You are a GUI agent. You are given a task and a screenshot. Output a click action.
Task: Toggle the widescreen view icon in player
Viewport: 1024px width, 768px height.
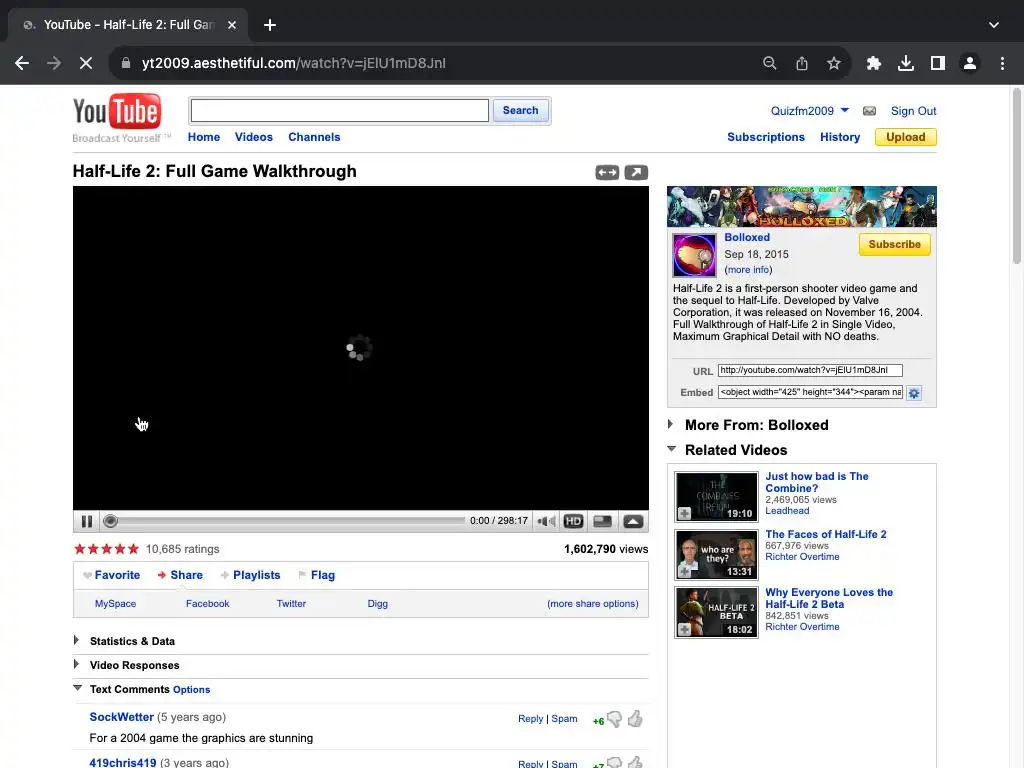(603, 521)
